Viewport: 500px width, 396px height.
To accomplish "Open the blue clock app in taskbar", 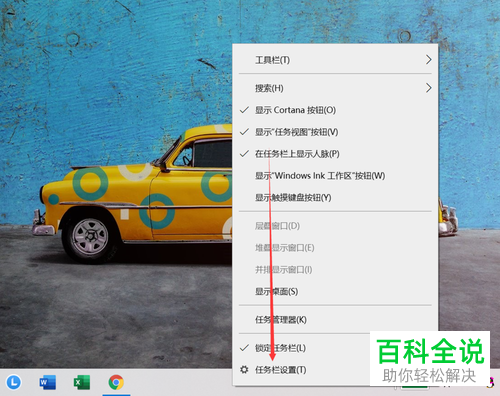I will [13, 382].
